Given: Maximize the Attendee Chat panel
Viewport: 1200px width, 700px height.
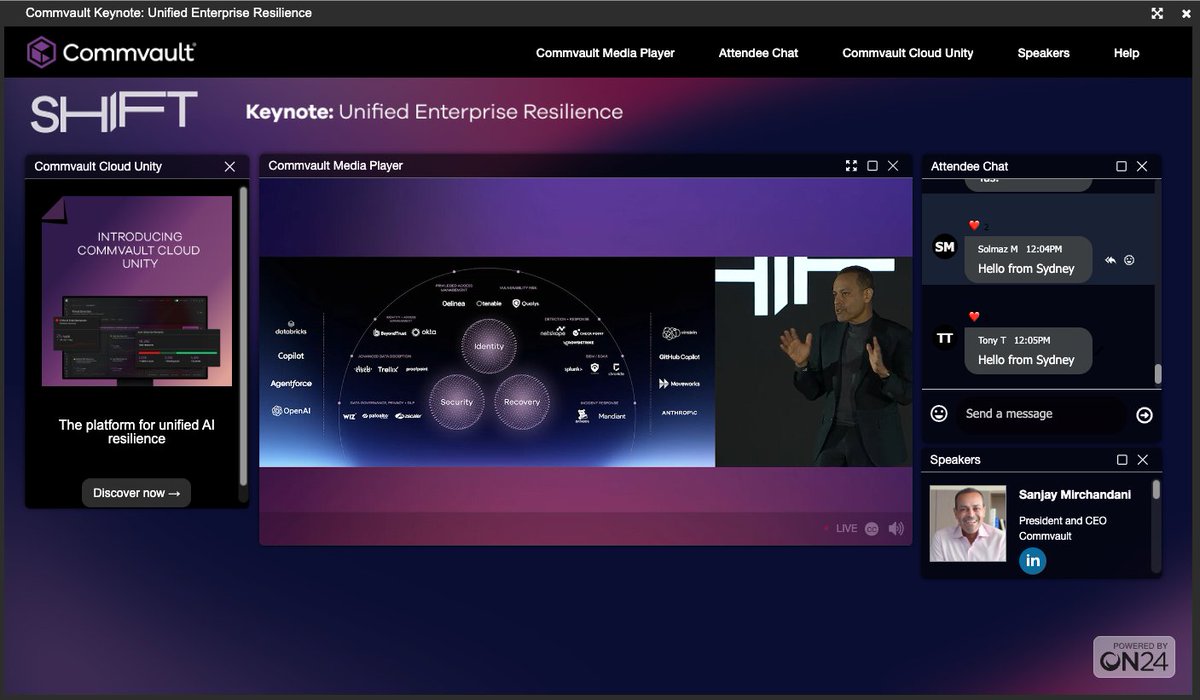Looking at the screenshot, I should click(1121, 166).
